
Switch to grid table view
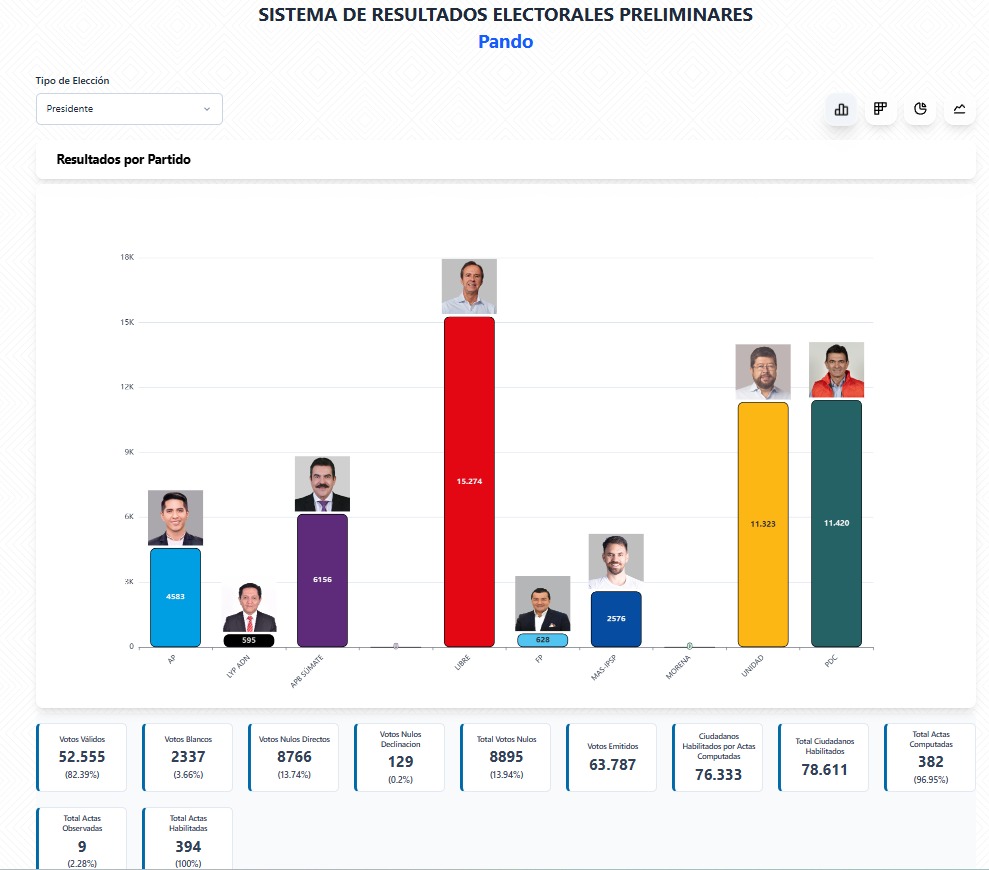coord(880,109)
